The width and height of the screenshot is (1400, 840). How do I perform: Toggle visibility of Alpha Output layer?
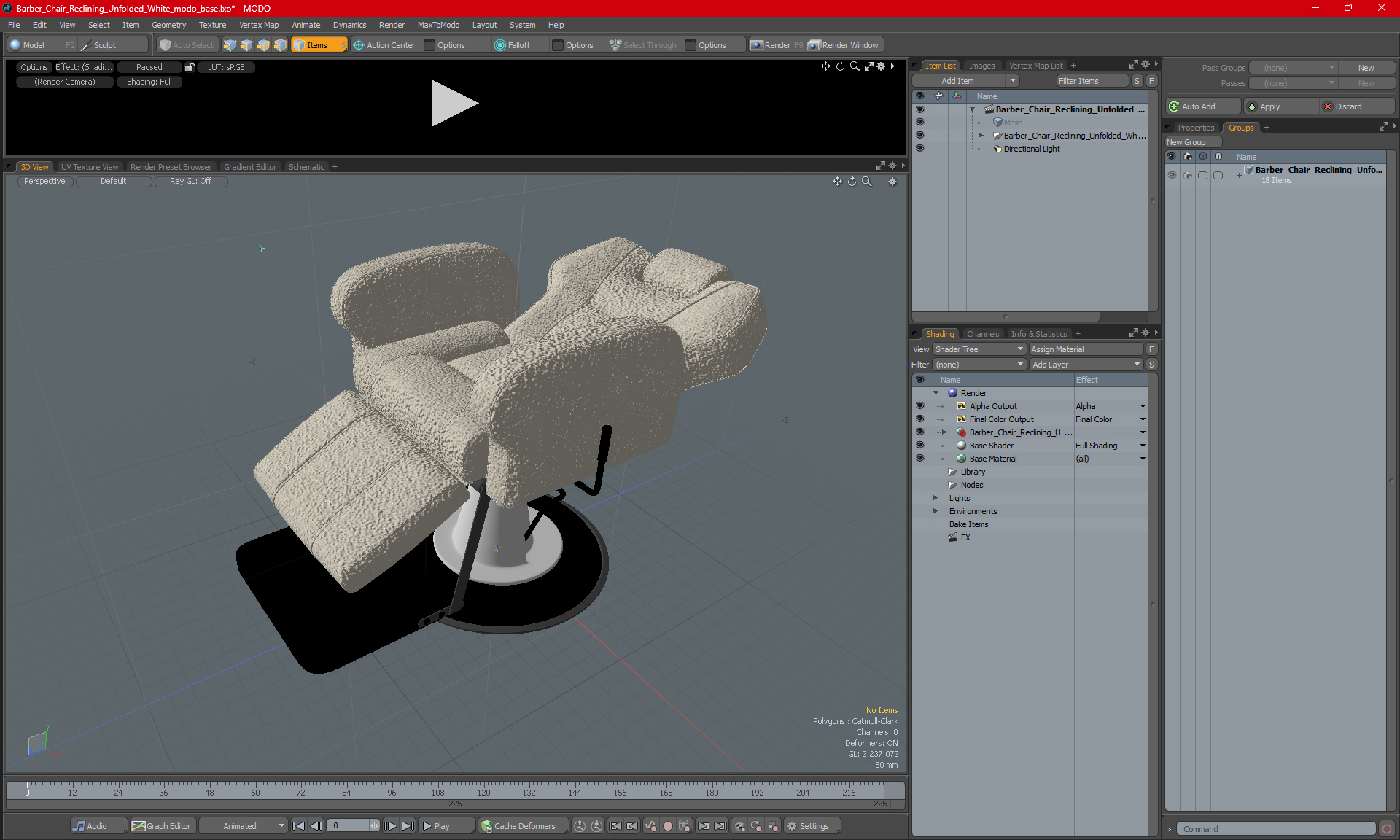919,405
